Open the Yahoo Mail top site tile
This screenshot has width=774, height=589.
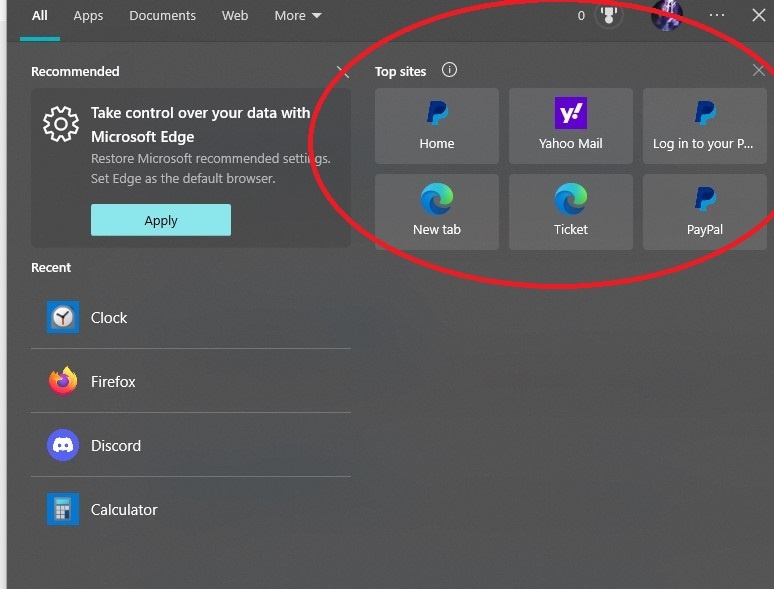(x=571, y=126)
